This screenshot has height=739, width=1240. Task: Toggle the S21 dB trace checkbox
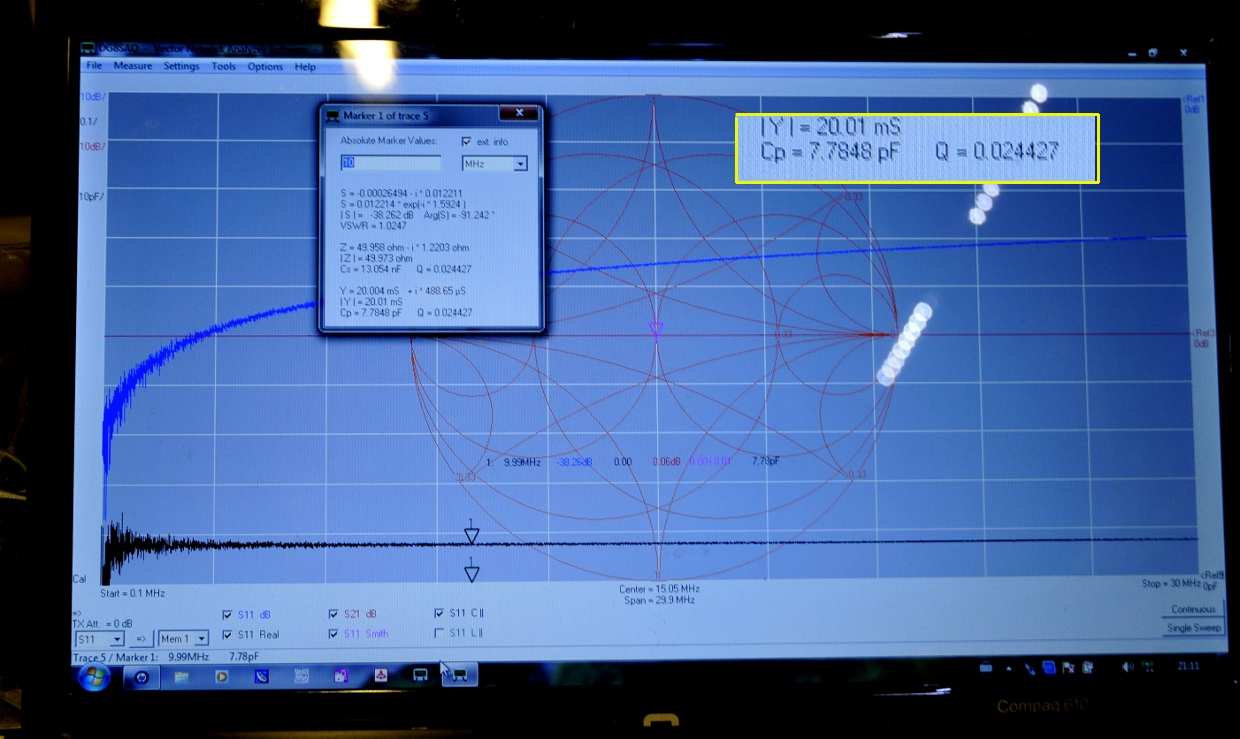click(333, 614)
